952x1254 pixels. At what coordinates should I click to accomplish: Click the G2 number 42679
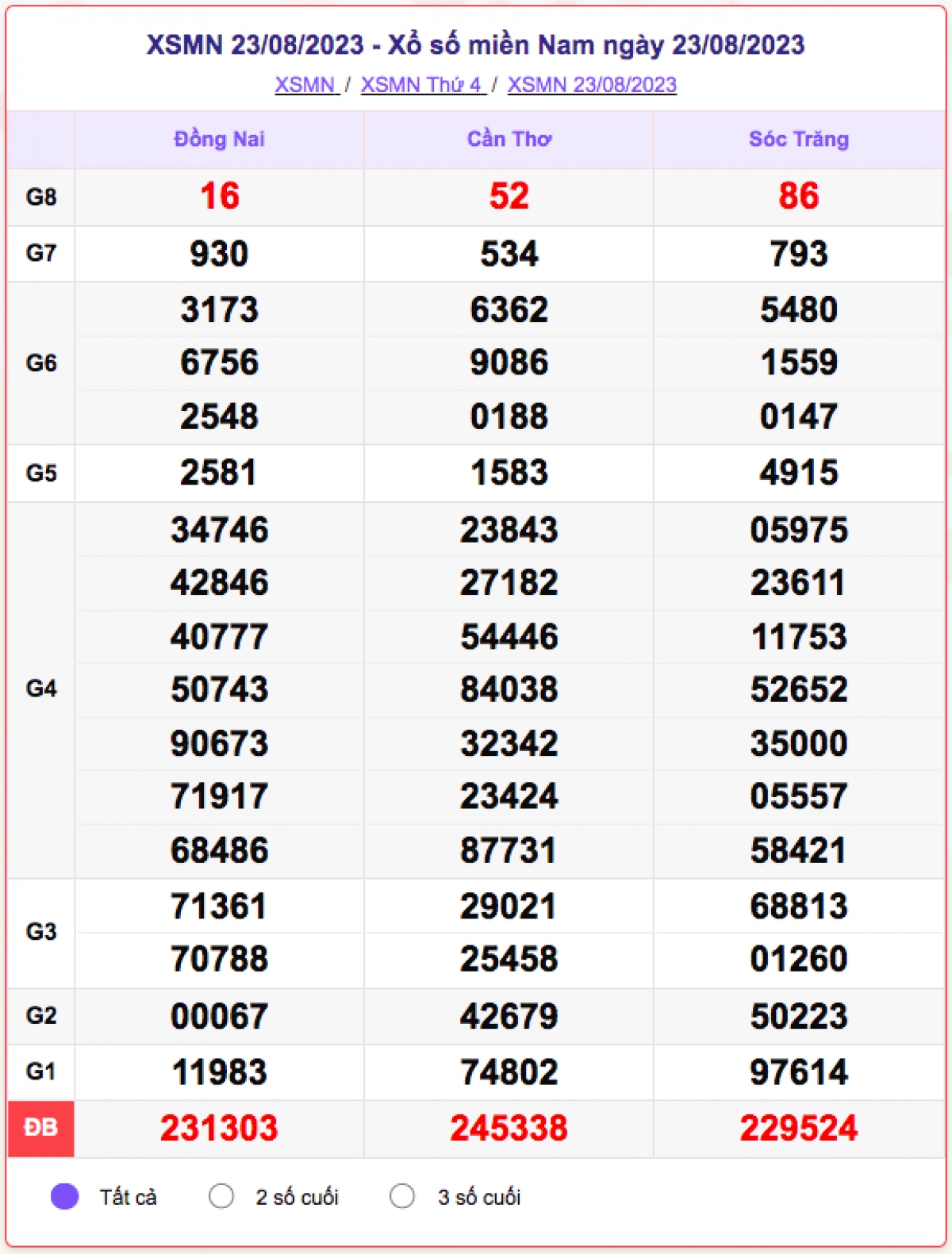[509, 1017]
